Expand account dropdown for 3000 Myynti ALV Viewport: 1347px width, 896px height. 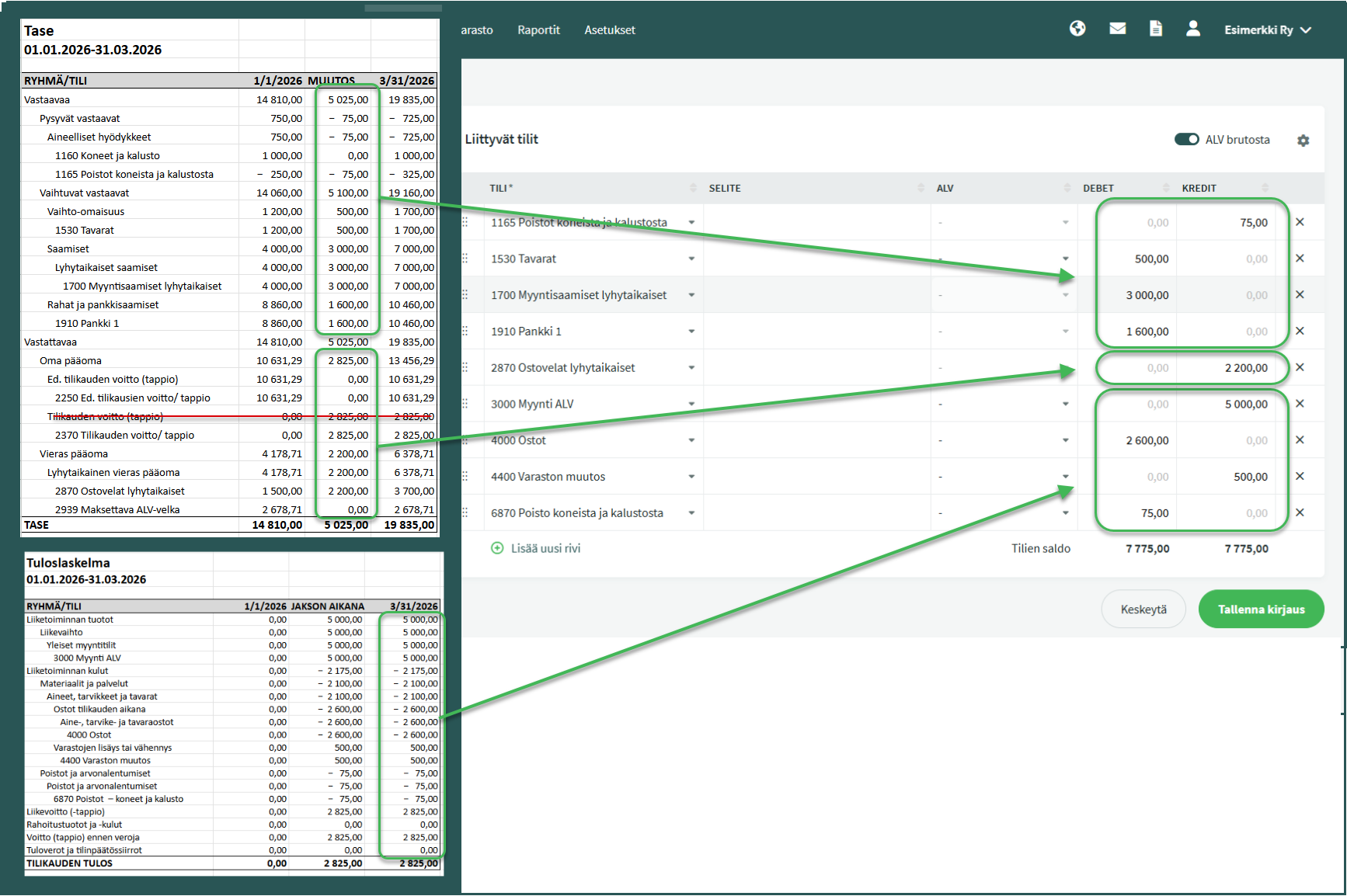[691, 405]
